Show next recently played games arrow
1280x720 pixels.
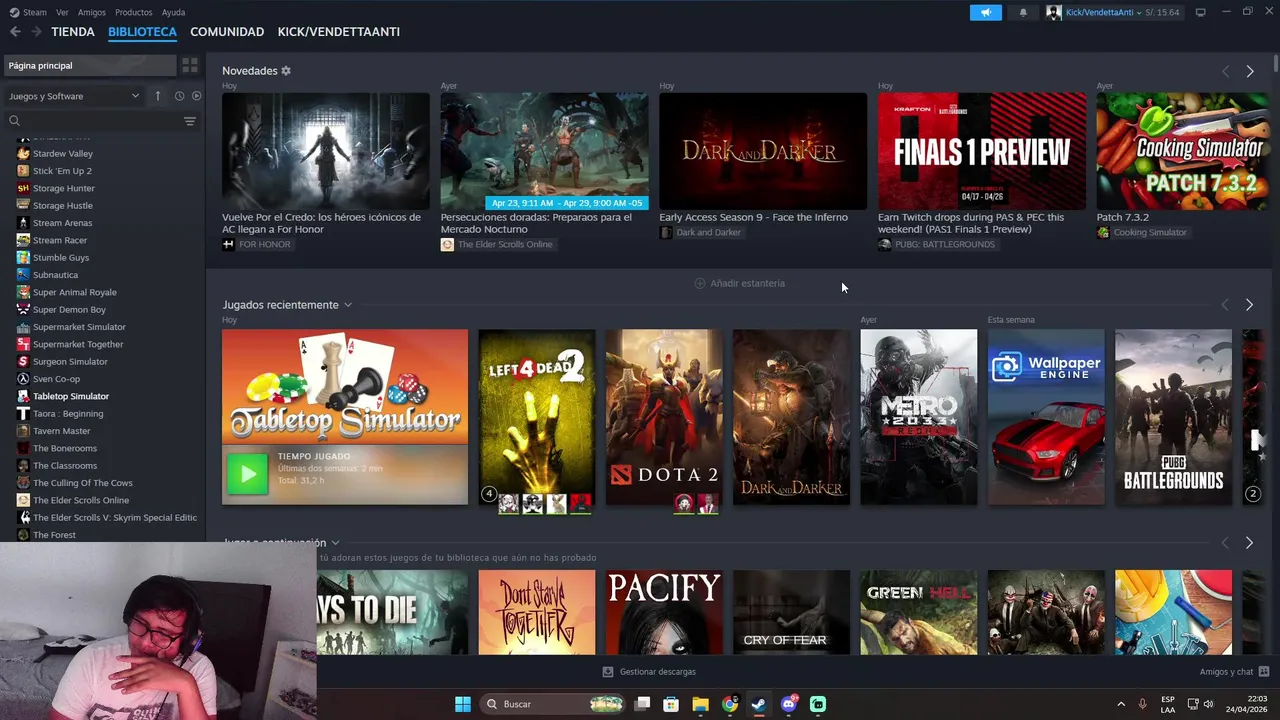[x=1249, y=304]
